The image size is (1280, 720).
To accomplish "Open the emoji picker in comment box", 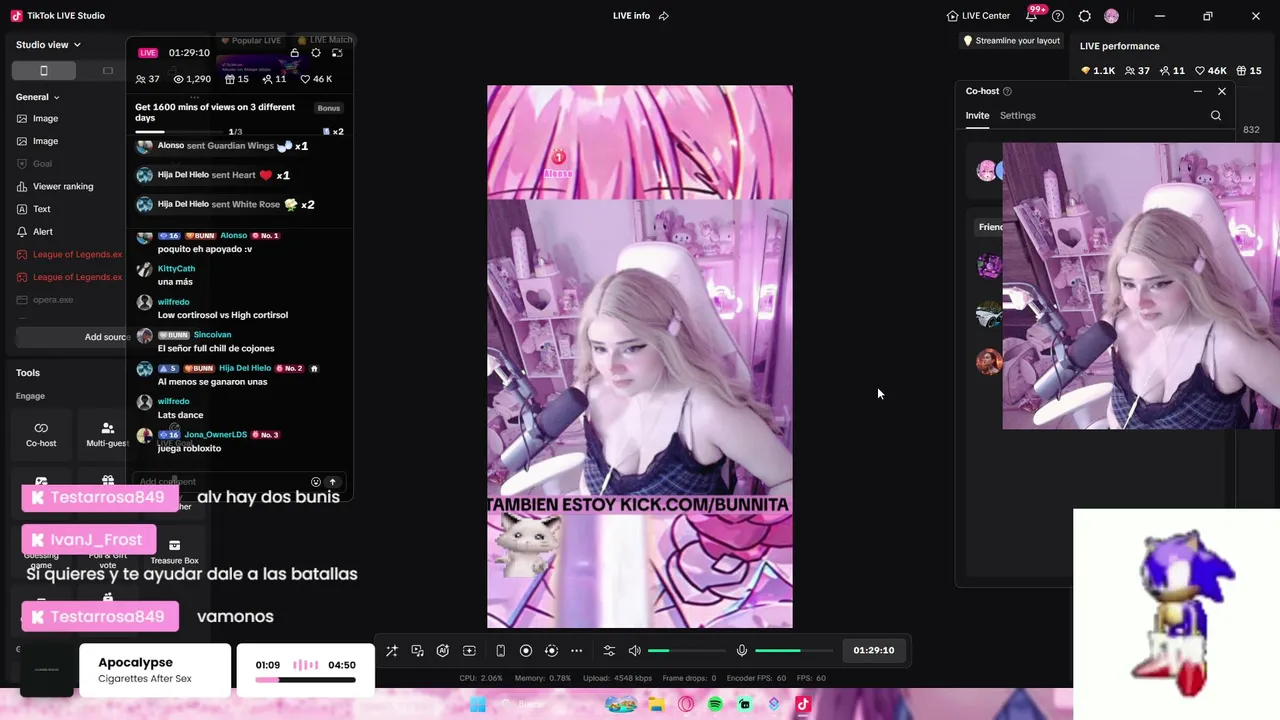I will [316, 482].
